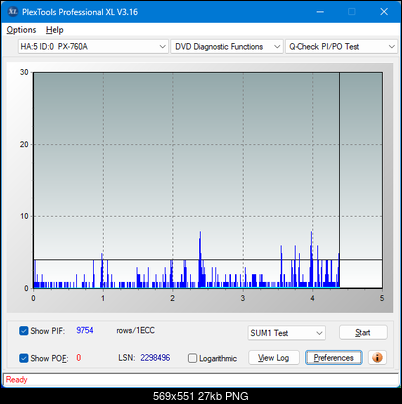Click the PIF spike at position 4 on the graph

[312, 259]
